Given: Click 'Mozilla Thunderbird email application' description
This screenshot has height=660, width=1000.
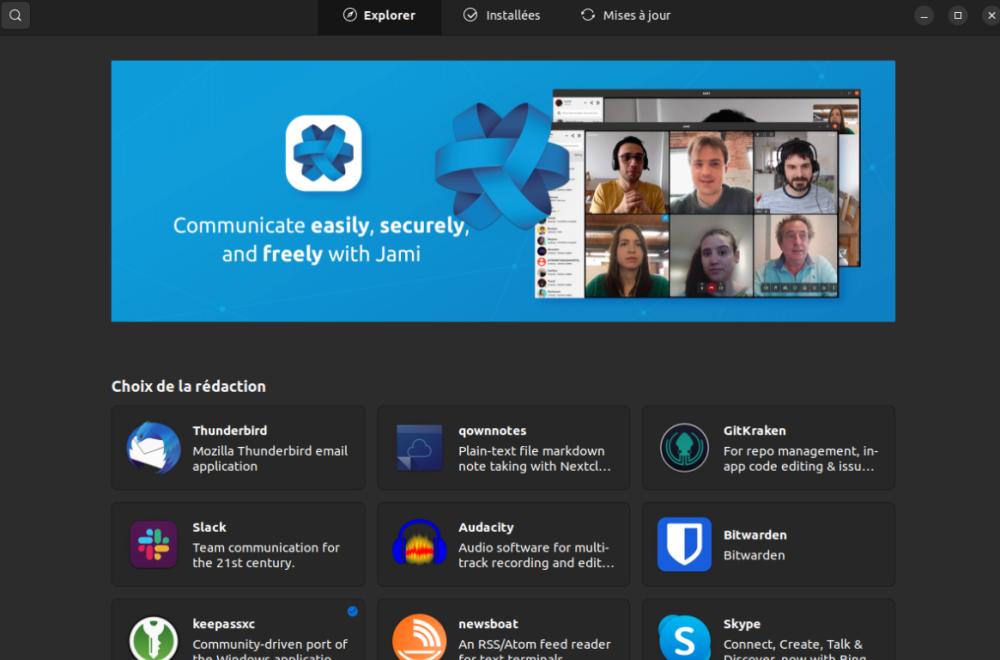Looking at the screenshot, I should [x=270, y=458].
